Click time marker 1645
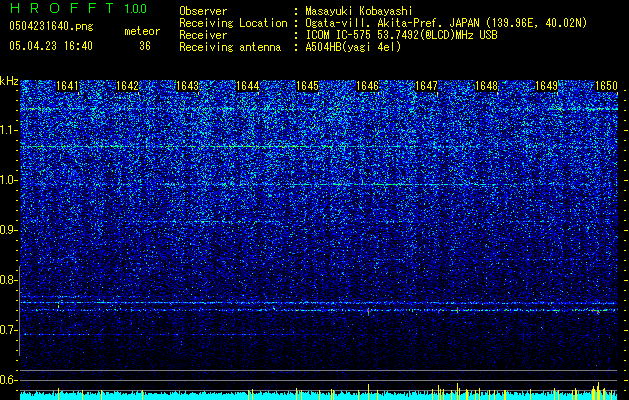Screen dimensions: 629x400 coord(307,86)
